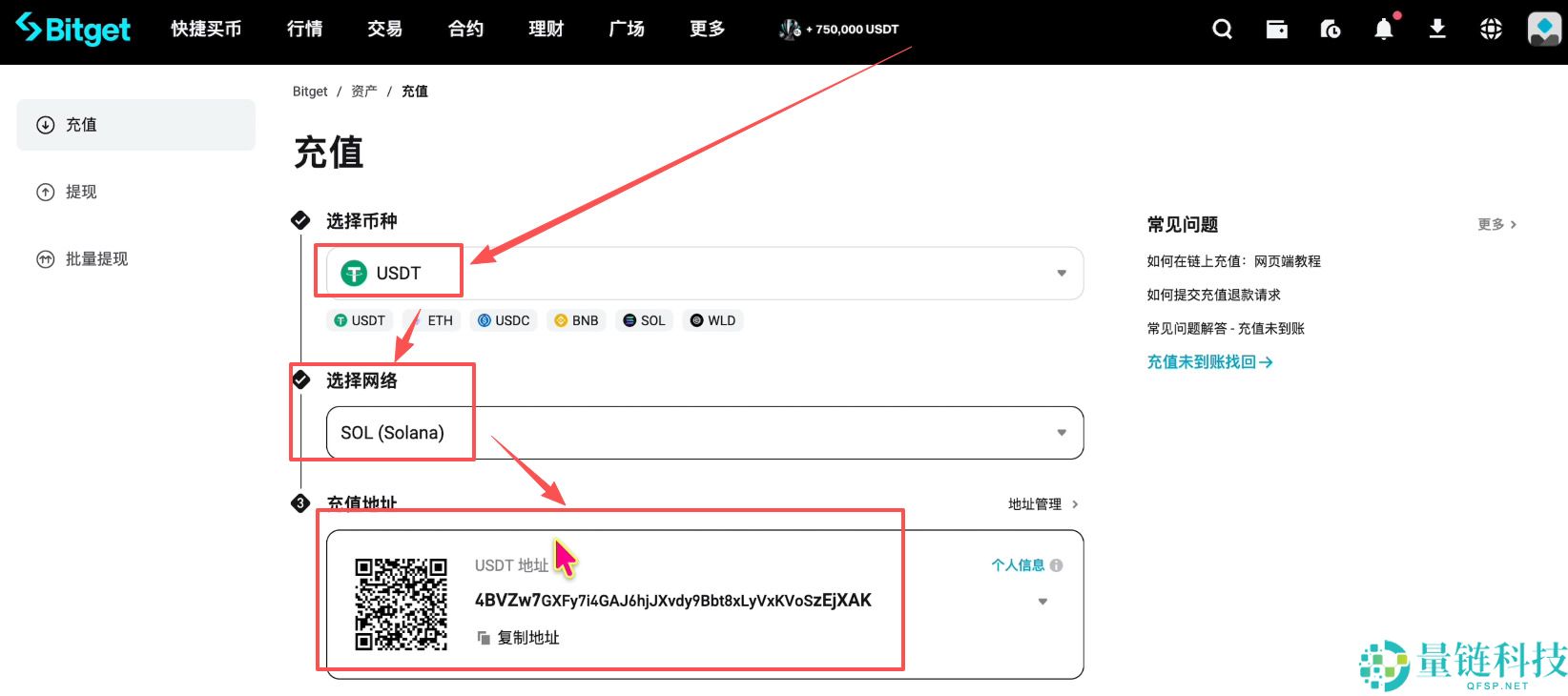The width and height of the screenshot is (1568, 696).
Task: Choose the USDC quick-select chip
Action: tap(504, 320)
